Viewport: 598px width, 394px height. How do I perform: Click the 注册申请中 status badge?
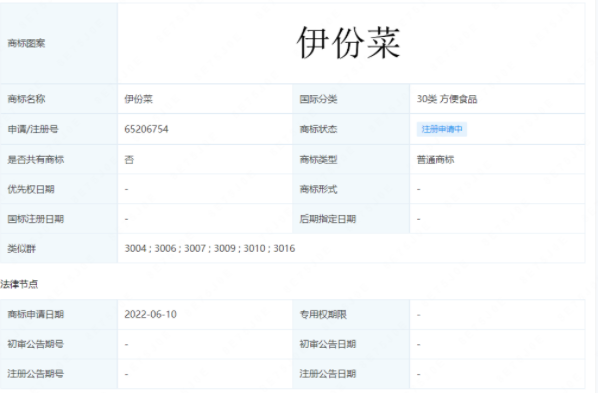click(442, 129)
